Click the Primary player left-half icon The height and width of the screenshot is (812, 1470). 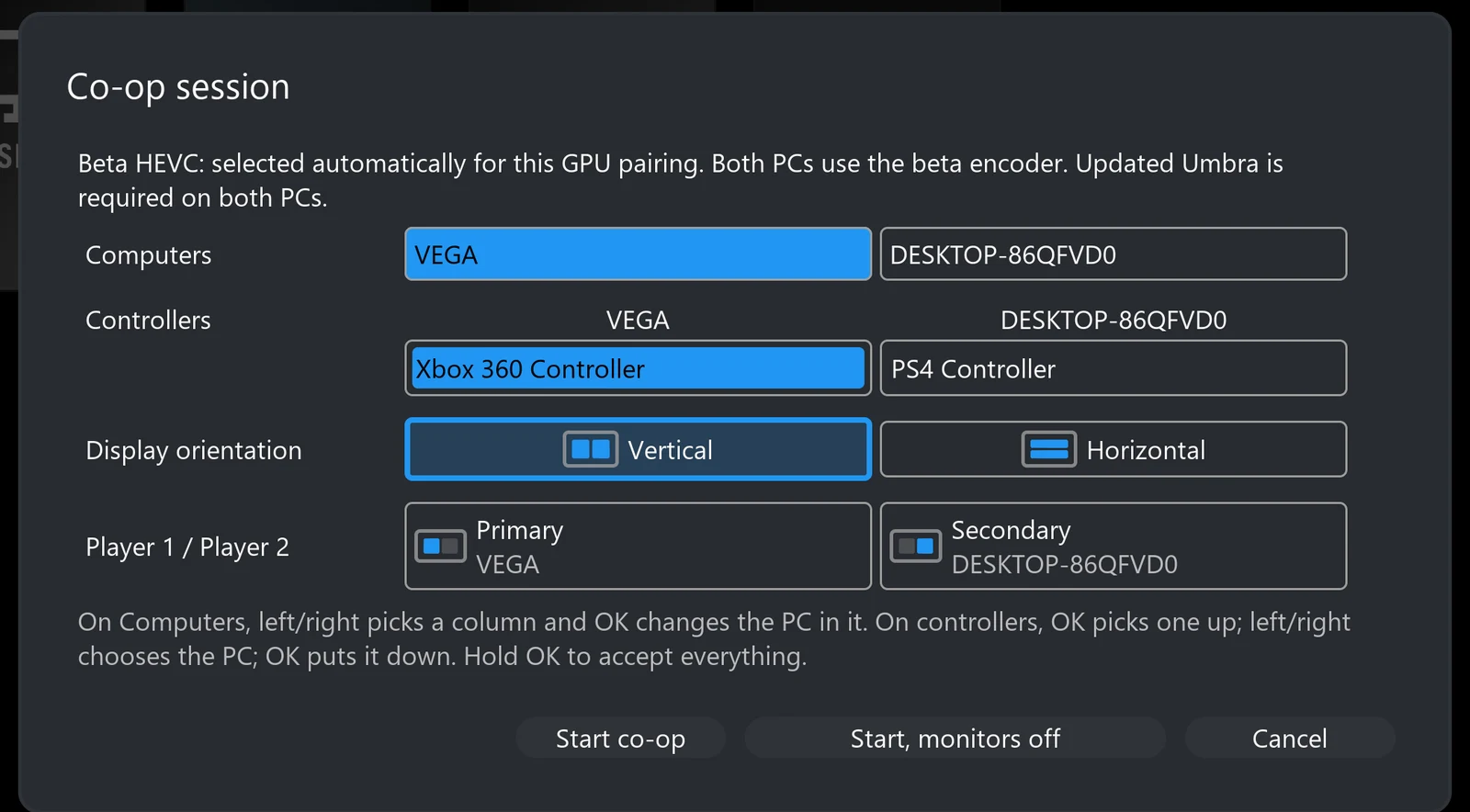(440, 547)
